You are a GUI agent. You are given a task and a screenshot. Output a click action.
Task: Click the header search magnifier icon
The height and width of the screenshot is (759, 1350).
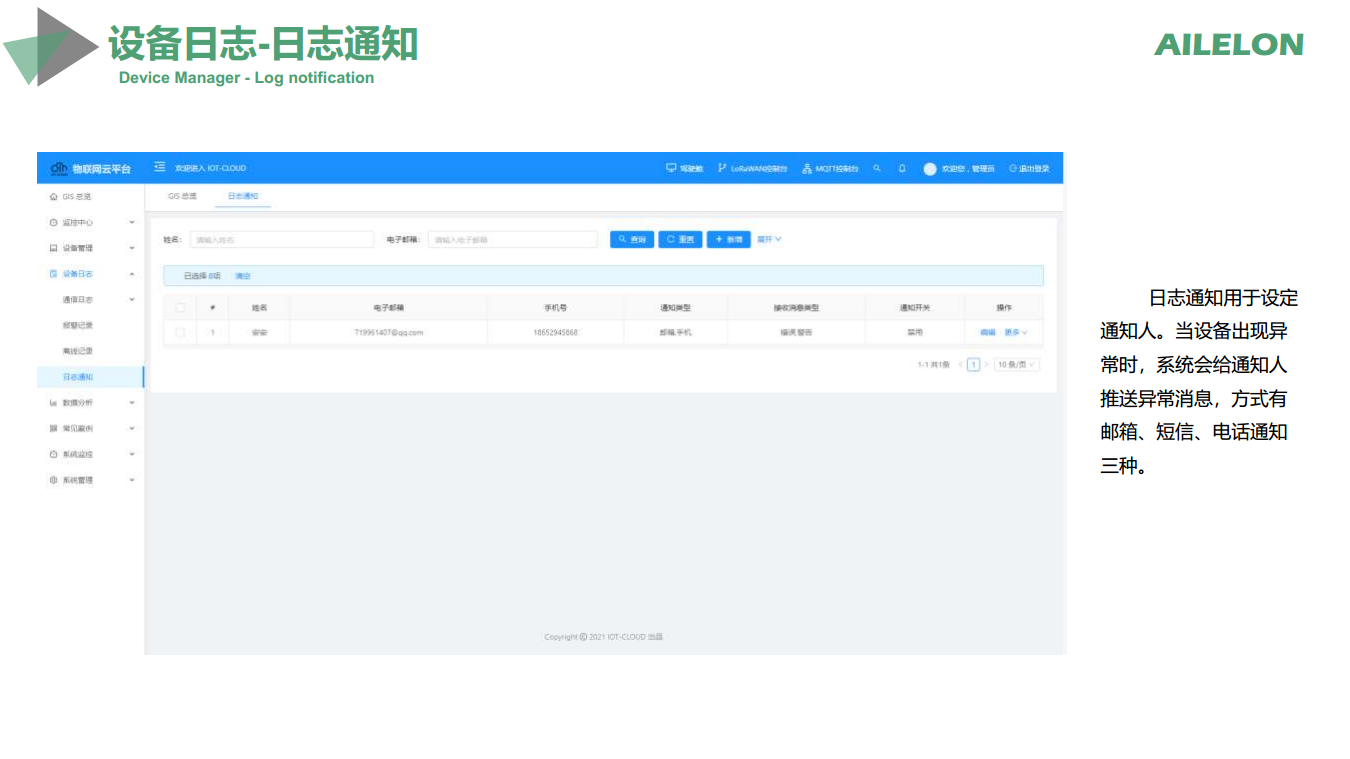click(877, 168)
